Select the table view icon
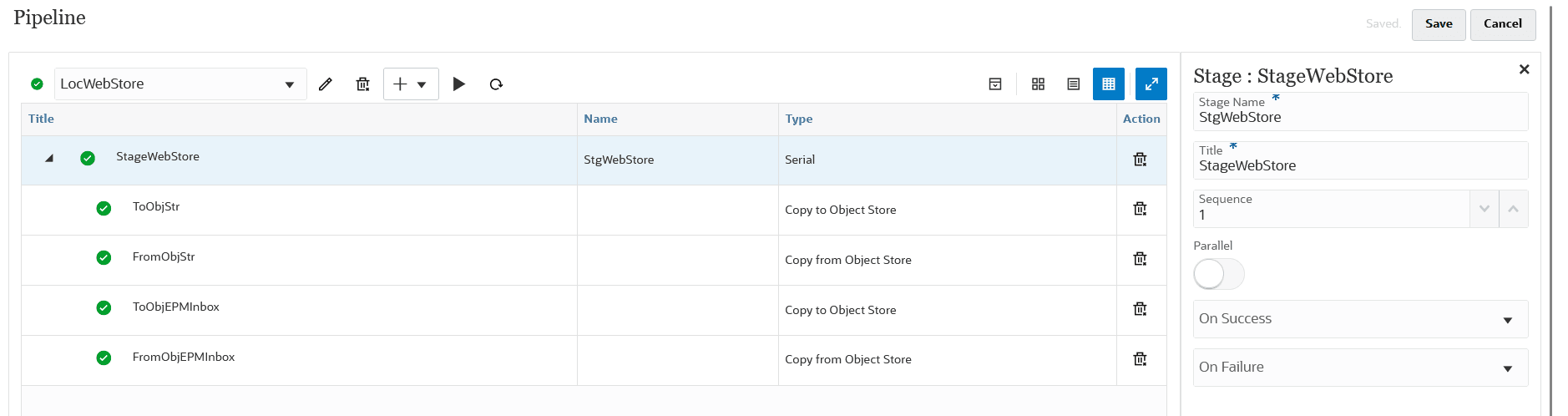Screen dimensions: 1568x416 tap(1109, 84)
